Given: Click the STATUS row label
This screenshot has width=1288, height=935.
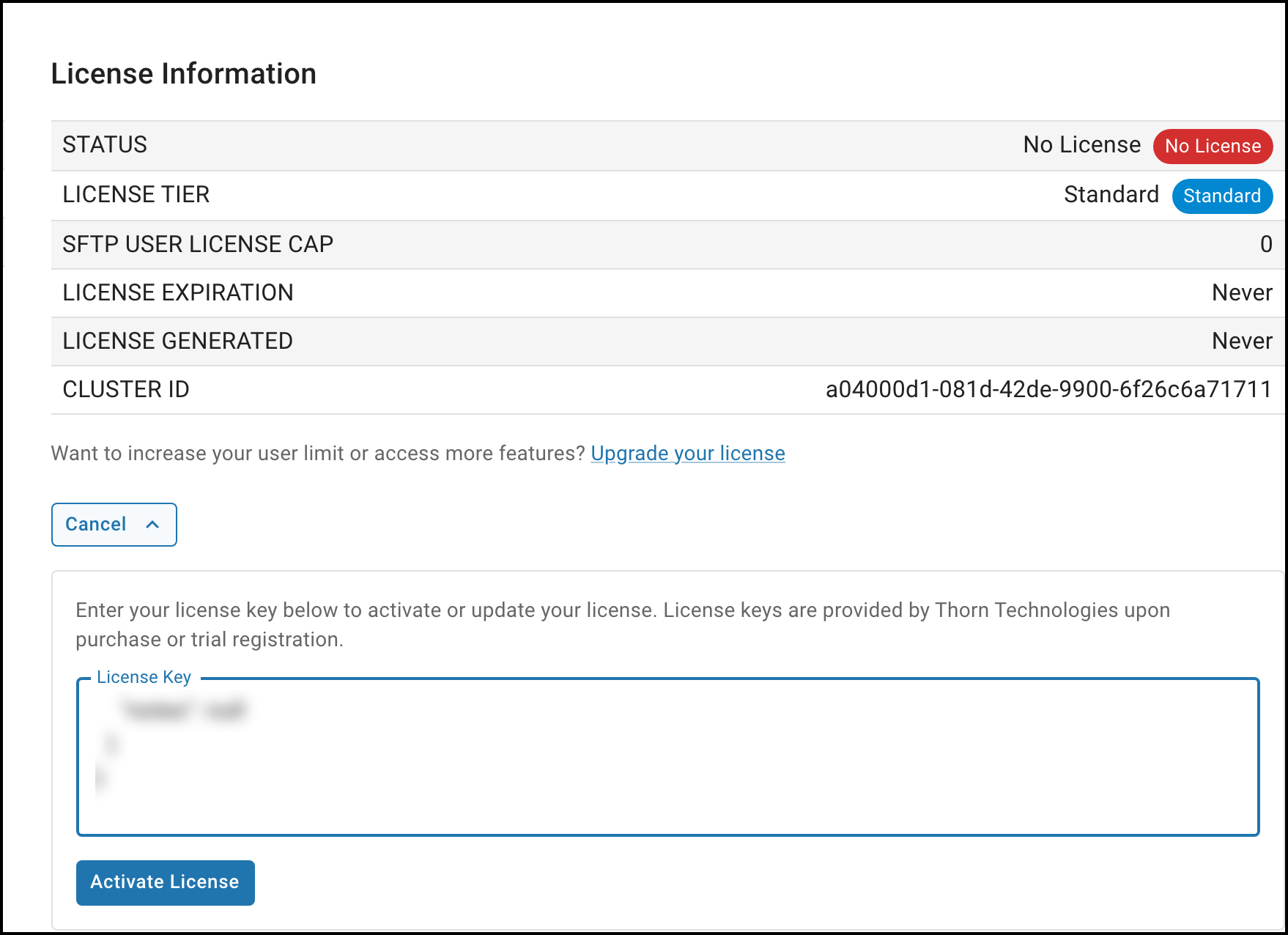Looking at the screenshot, I should [x=105, y=145].
